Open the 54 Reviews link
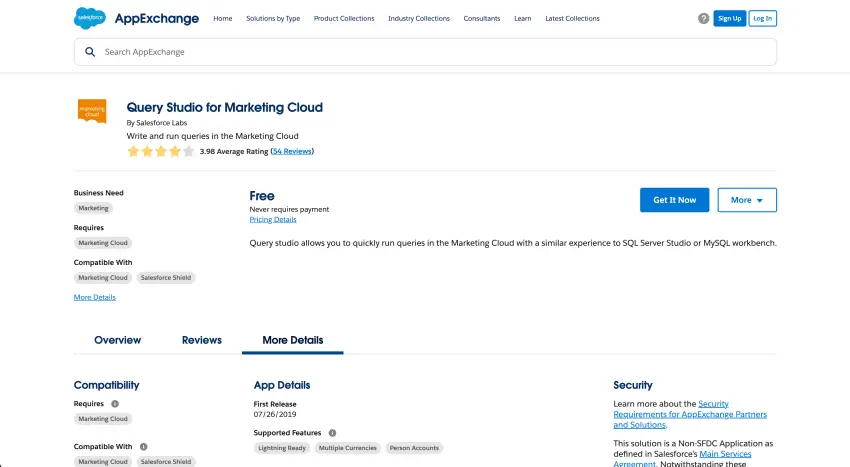Screen dimensions: 850x467 292,151
